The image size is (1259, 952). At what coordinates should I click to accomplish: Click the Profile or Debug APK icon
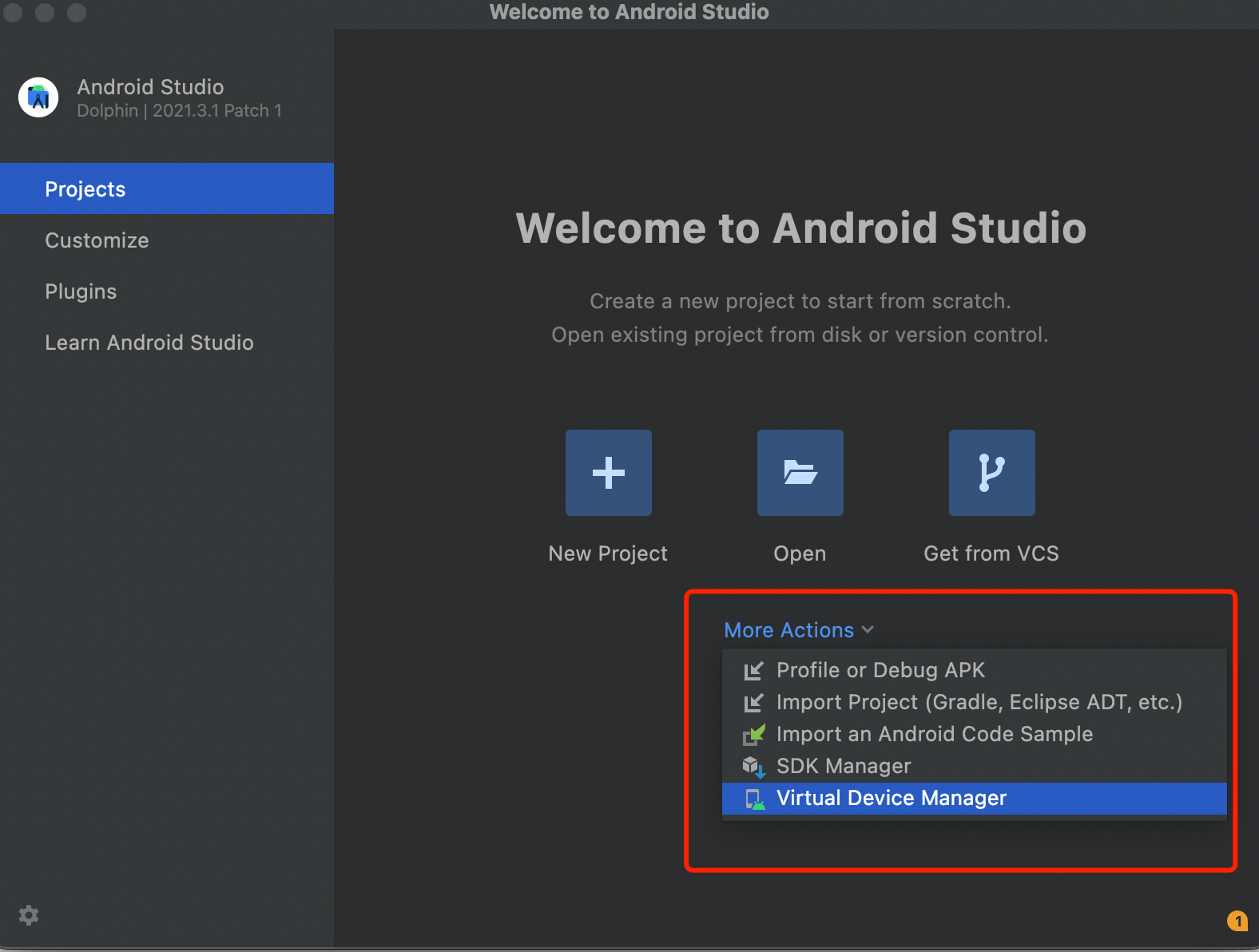tap(753, 671)
